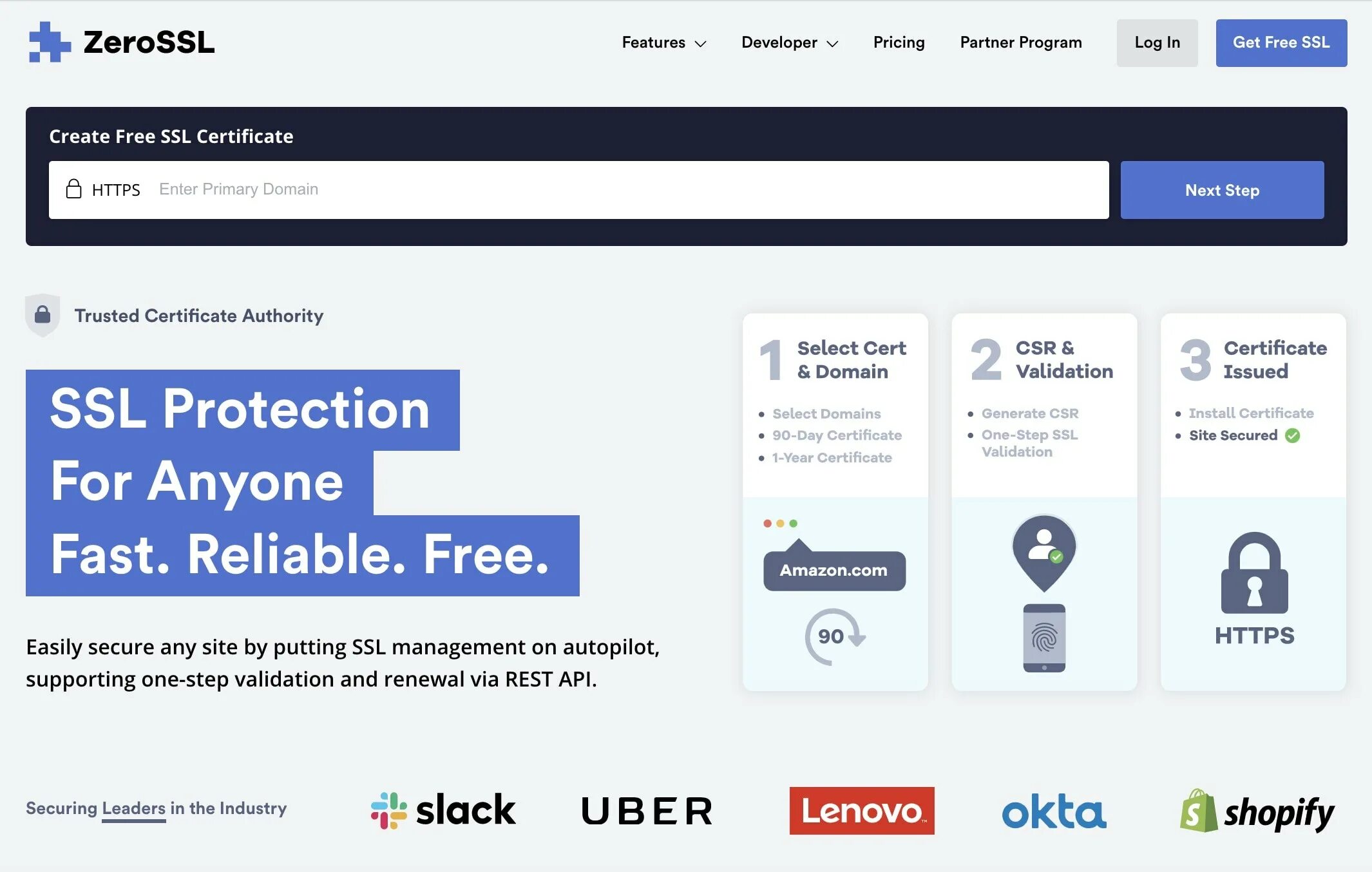Open the Pricing menu item
The height and width of the screenshot is (872, 1372).
[x=897, y=42]
